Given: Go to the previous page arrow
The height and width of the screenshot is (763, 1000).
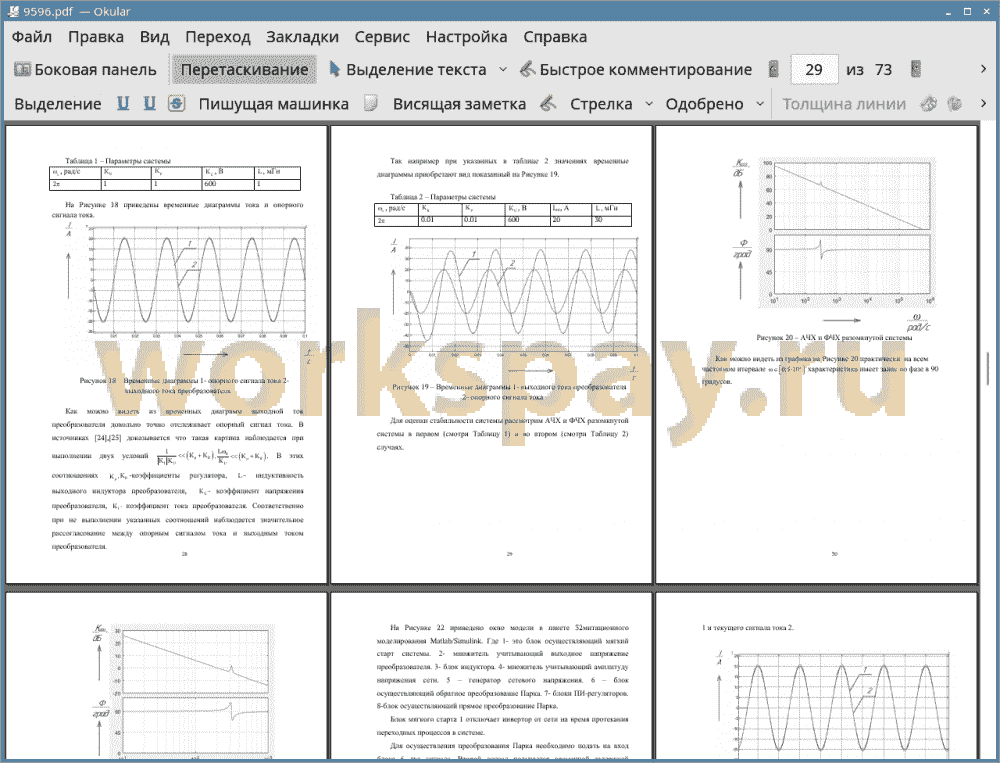Looking at the screenshot, I should click(774, 70).
